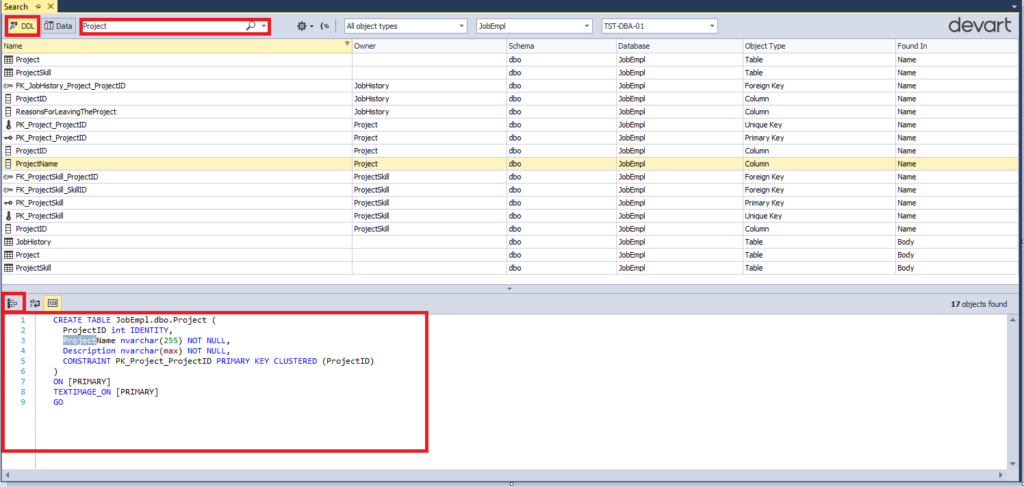Select the first Project table row
The height and width of the screenshot is (487, 1024).
pyautogui.click(x=511, y=59)
